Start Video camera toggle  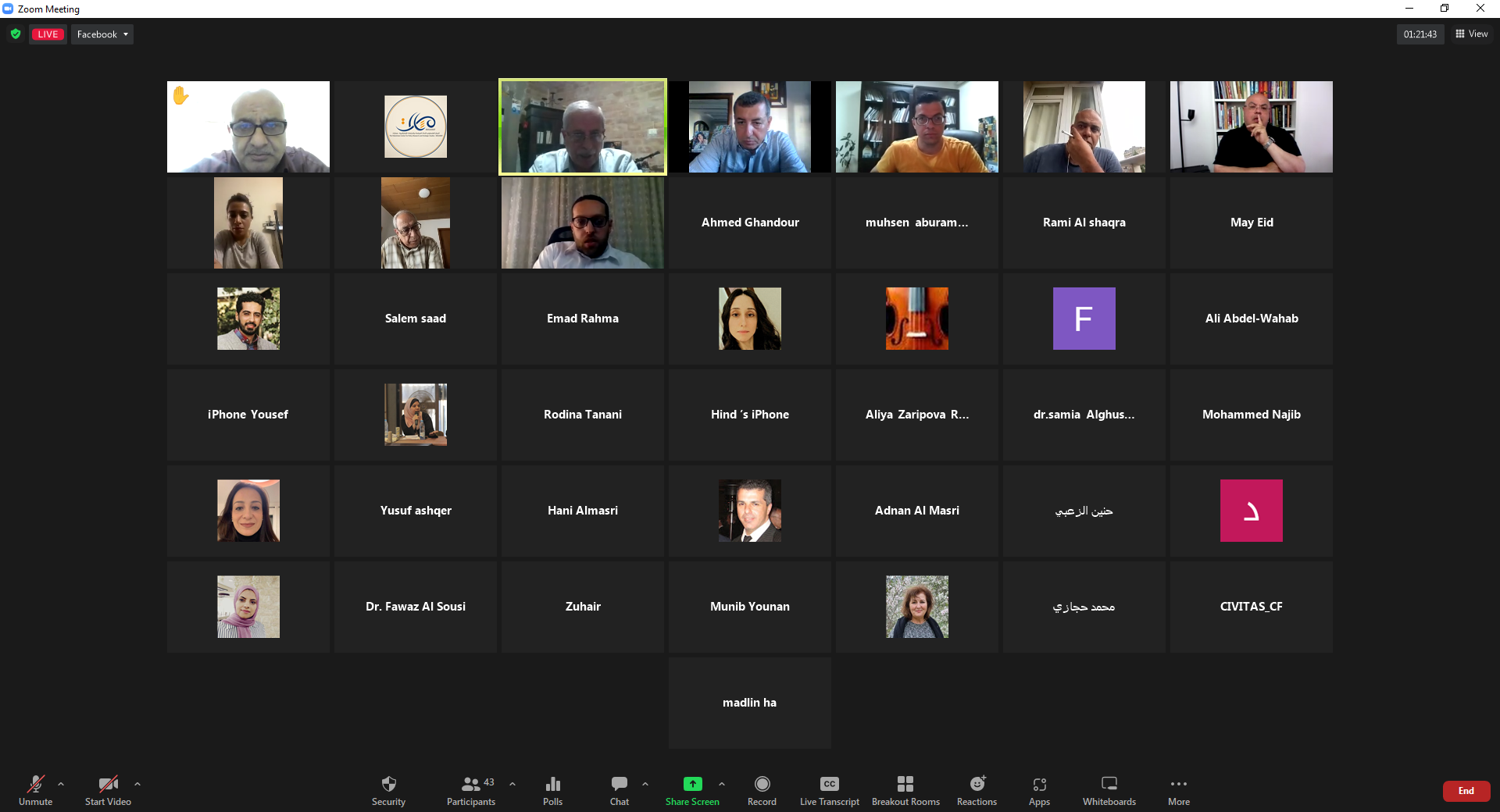tap(108, 789)
